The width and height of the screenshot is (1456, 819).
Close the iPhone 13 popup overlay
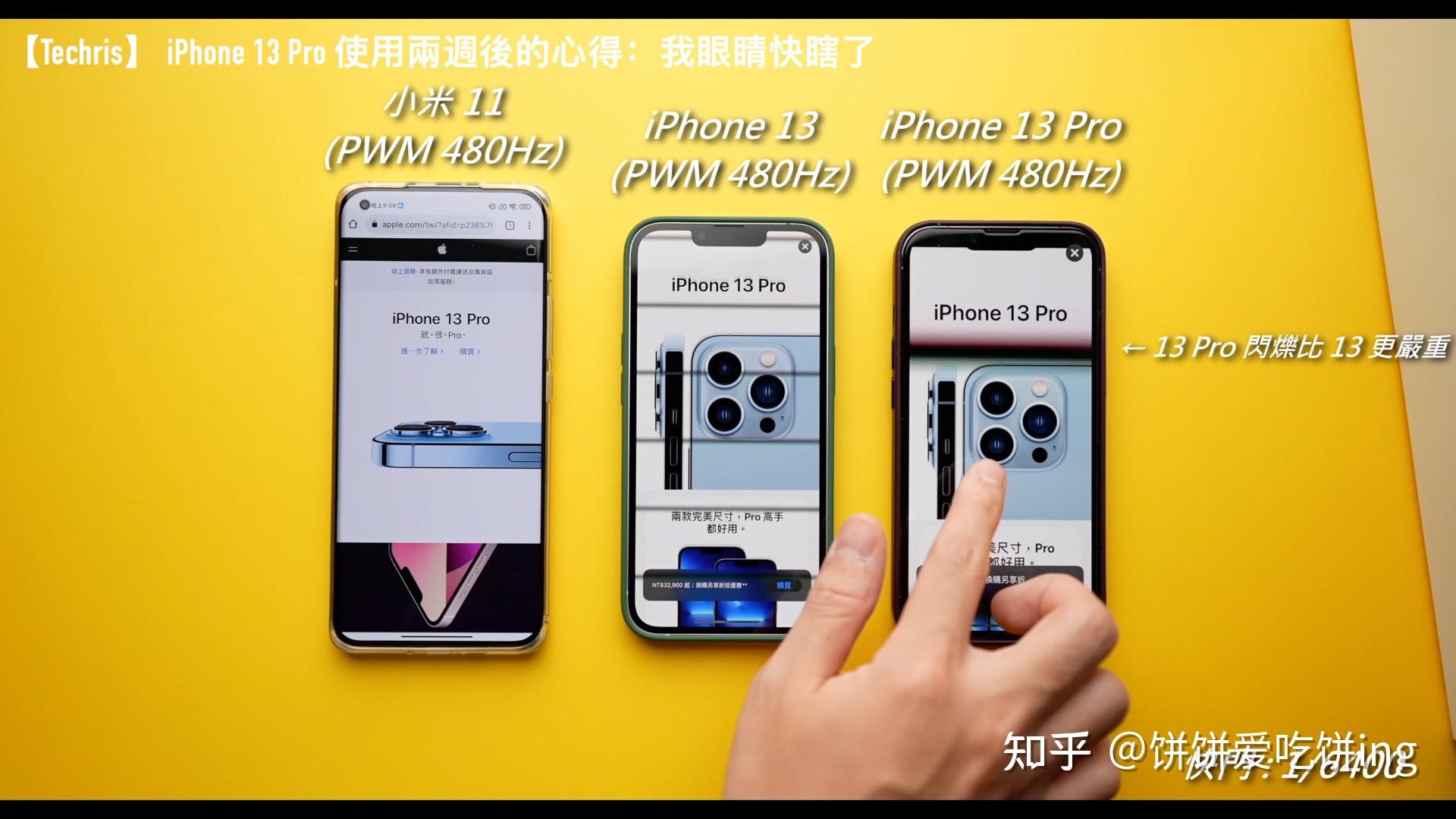tap(806, 247)
